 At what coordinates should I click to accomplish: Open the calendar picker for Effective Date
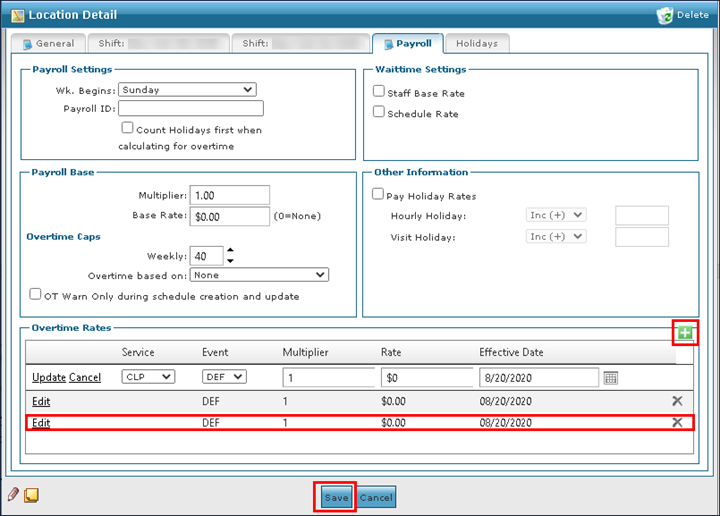coord(611,377)
